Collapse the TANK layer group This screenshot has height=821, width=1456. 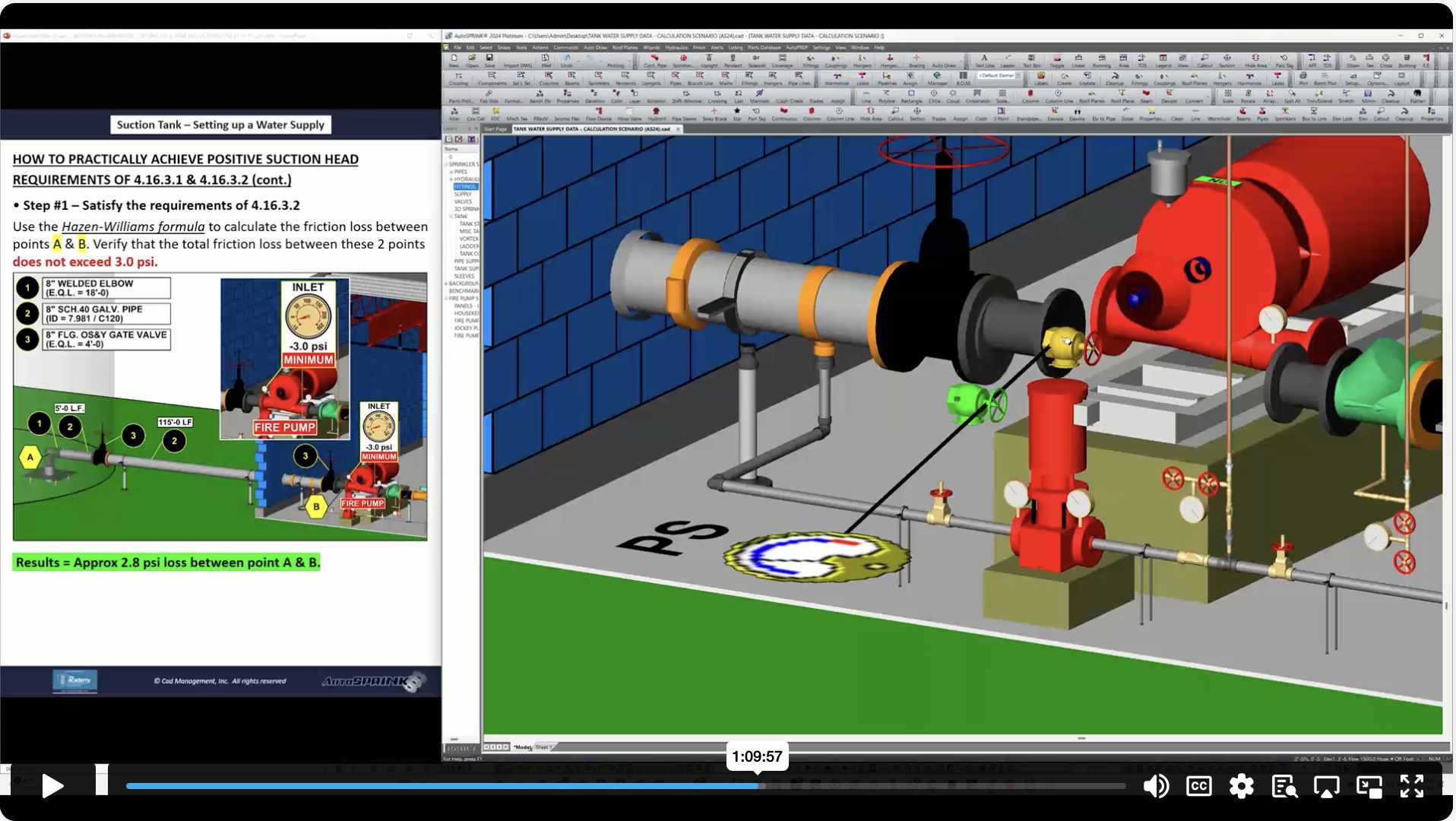(x=451, y=217)
